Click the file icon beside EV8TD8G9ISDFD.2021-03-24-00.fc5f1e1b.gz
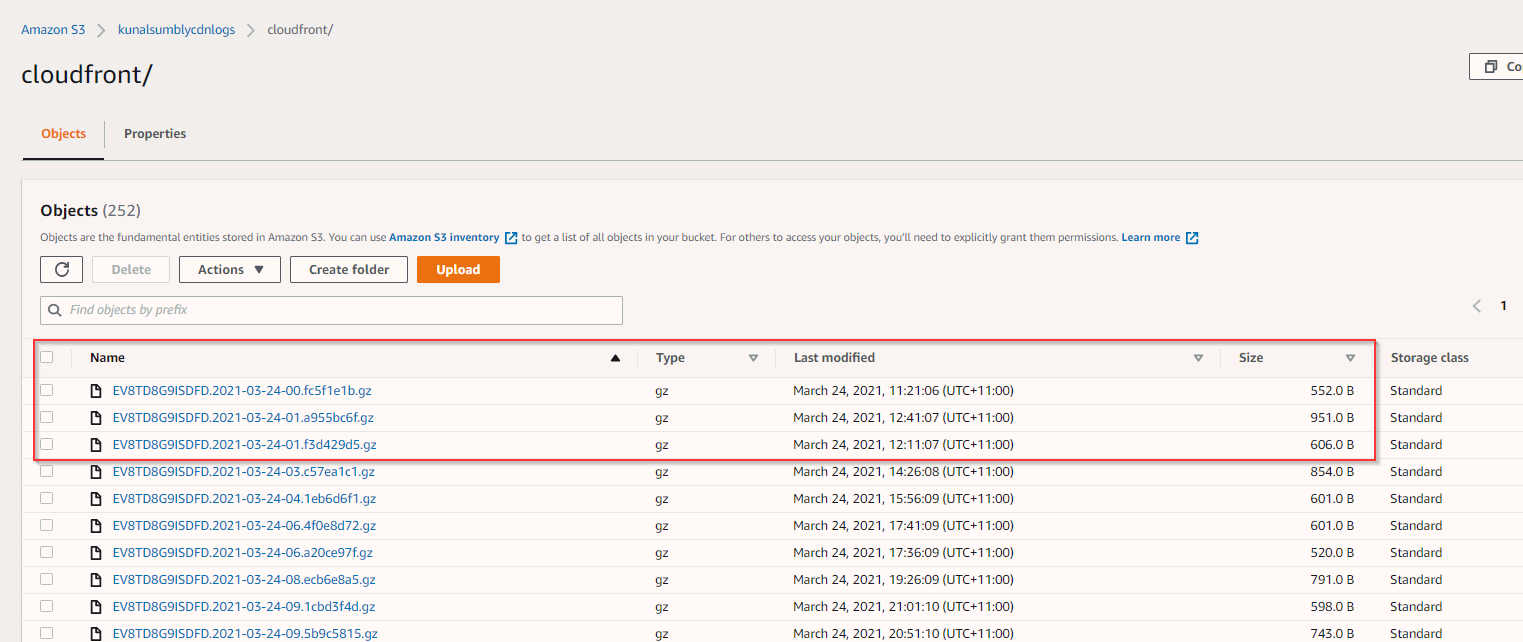This screenshot has width=1523, height=642. (95, 390)
